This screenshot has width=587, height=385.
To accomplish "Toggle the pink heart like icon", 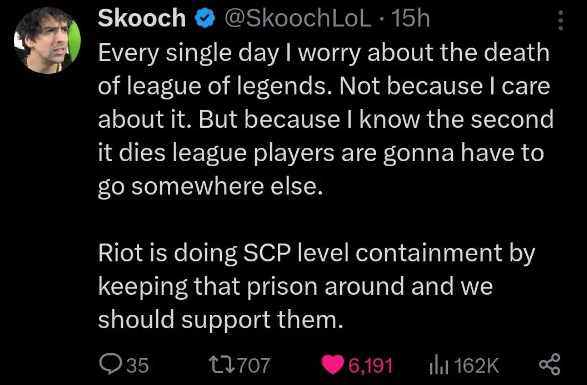I will tap(333, 365).
